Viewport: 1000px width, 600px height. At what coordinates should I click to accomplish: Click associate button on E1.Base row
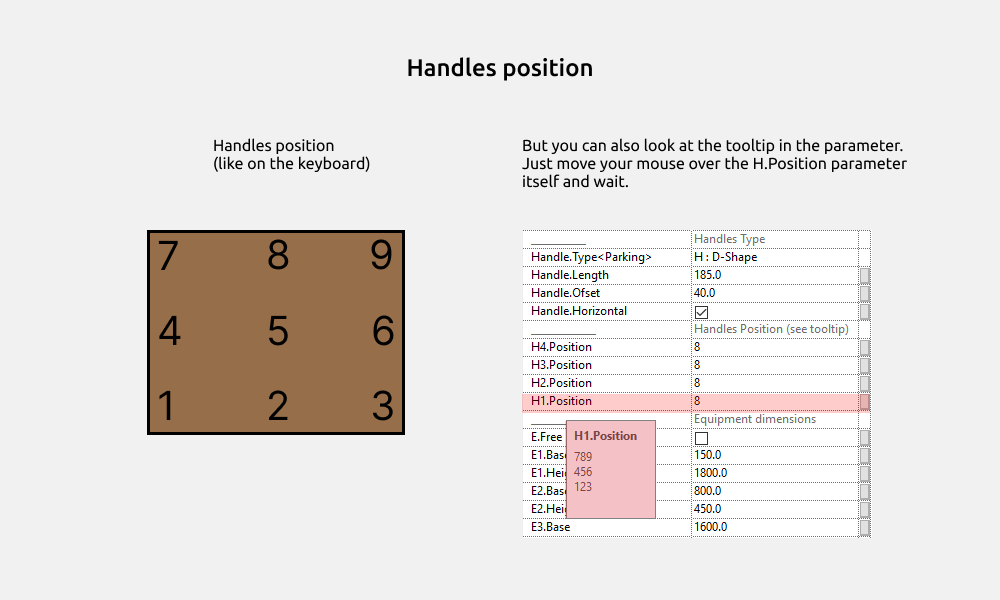865,455
